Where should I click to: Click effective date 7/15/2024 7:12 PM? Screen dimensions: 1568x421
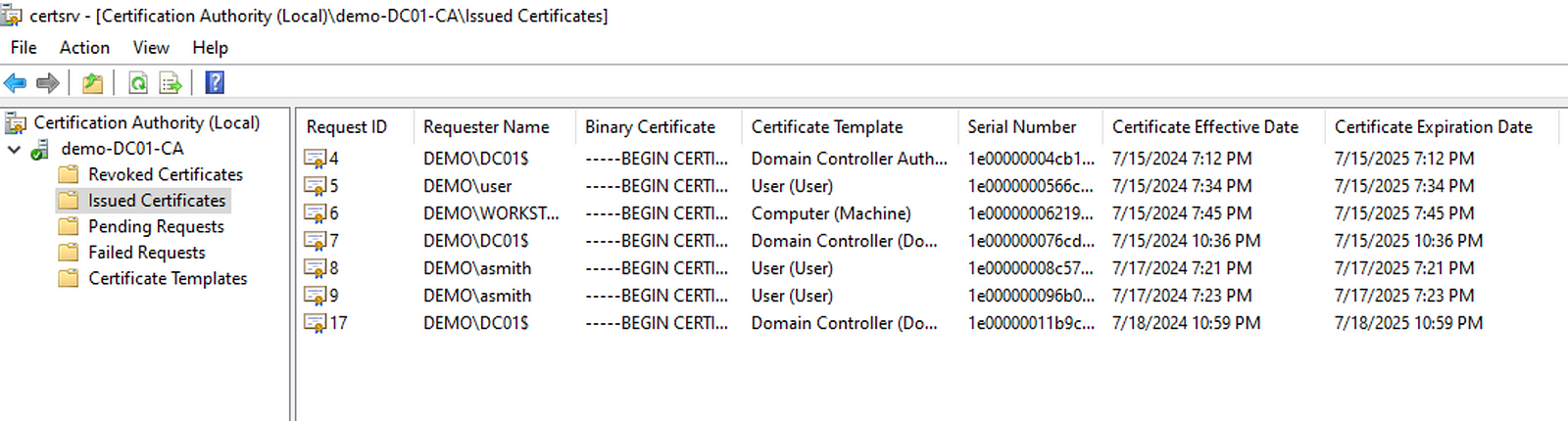(1182, 159)
